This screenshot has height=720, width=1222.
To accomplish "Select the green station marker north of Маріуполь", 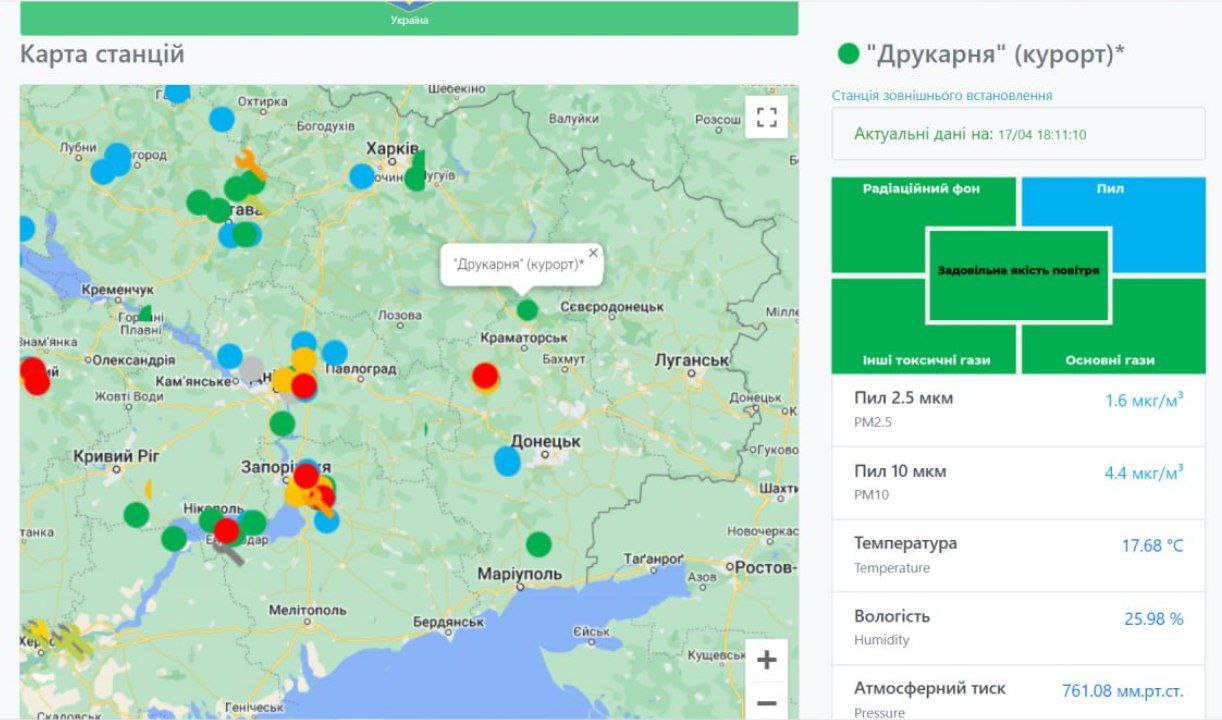I will (x=539, y=544).
